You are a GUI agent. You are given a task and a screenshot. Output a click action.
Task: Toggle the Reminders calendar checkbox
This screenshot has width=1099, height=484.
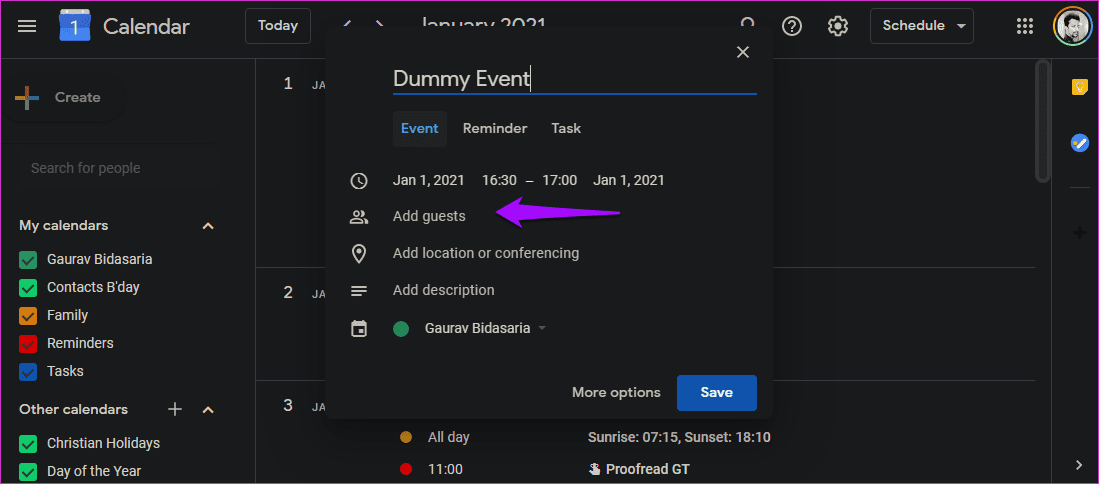[x=28, y=344]
